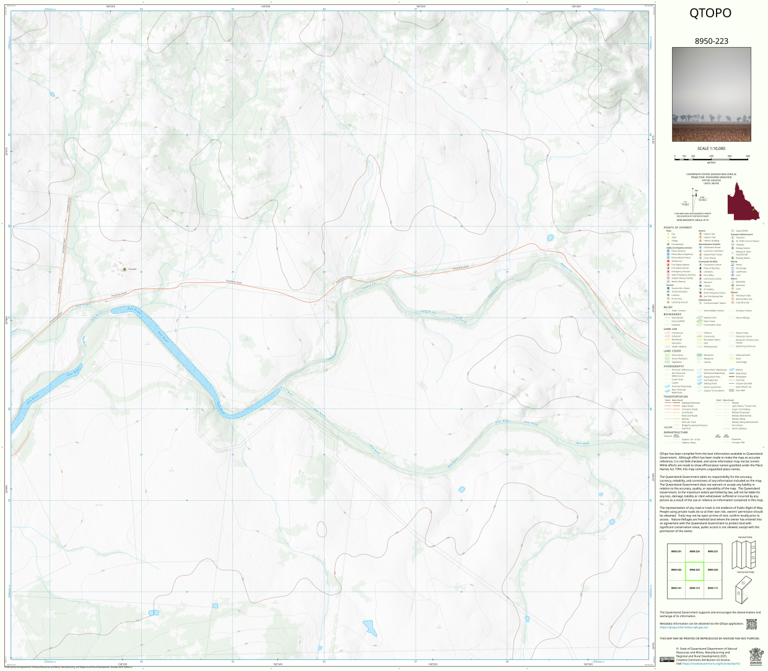Screen dimensions: 768x671
Task: Open the foggy field cover photo
Action: [x=711, y=95]
